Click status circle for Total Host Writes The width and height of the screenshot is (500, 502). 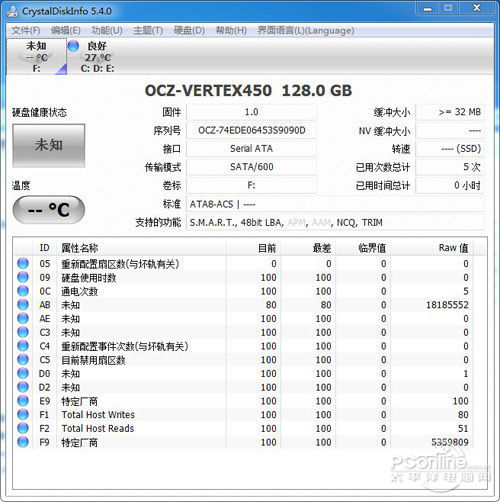[x=23, y=414]
